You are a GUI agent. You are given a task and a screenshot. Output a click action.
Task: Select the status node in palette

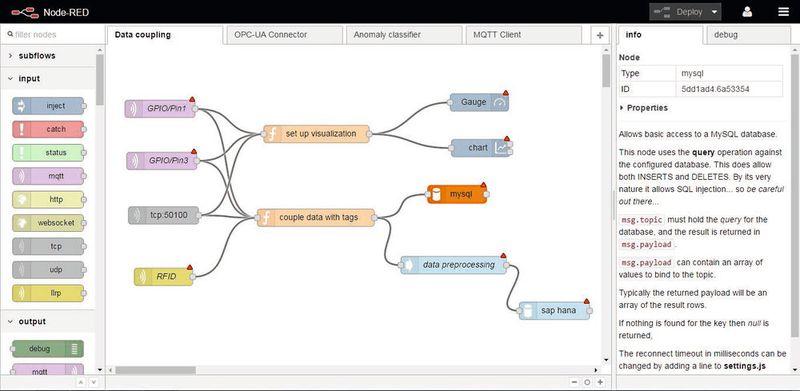(48, 153)
